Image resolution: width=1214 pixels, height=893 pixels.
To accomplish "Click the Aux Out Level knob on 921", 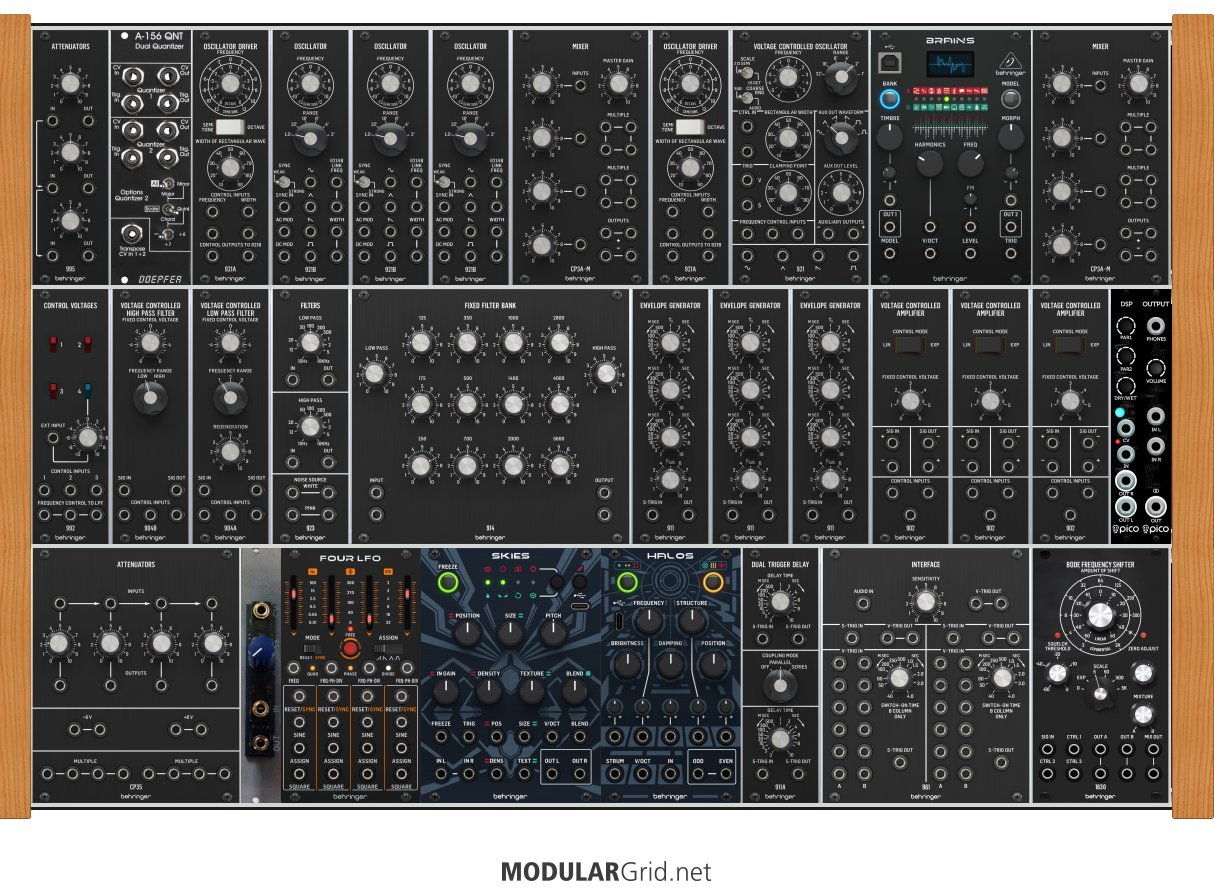I will click(841, 193).
